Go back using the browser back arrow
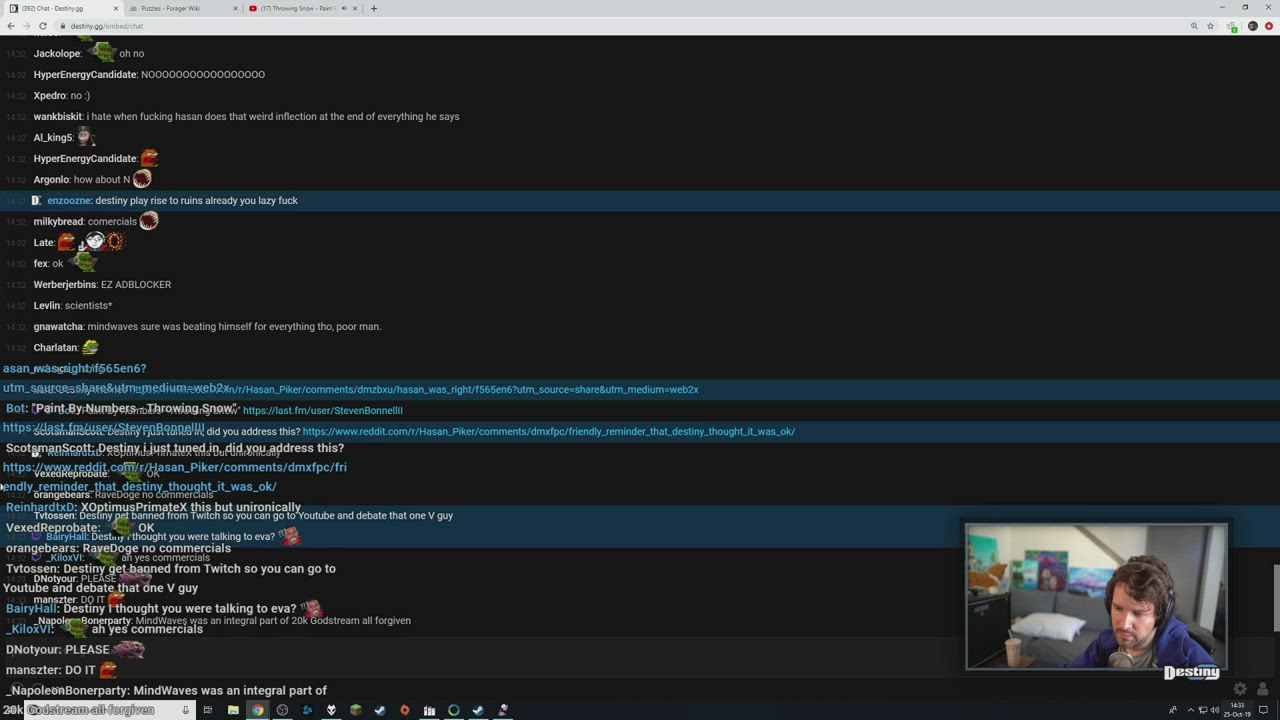Screen dimensions: 1280x720 point(10,26)
